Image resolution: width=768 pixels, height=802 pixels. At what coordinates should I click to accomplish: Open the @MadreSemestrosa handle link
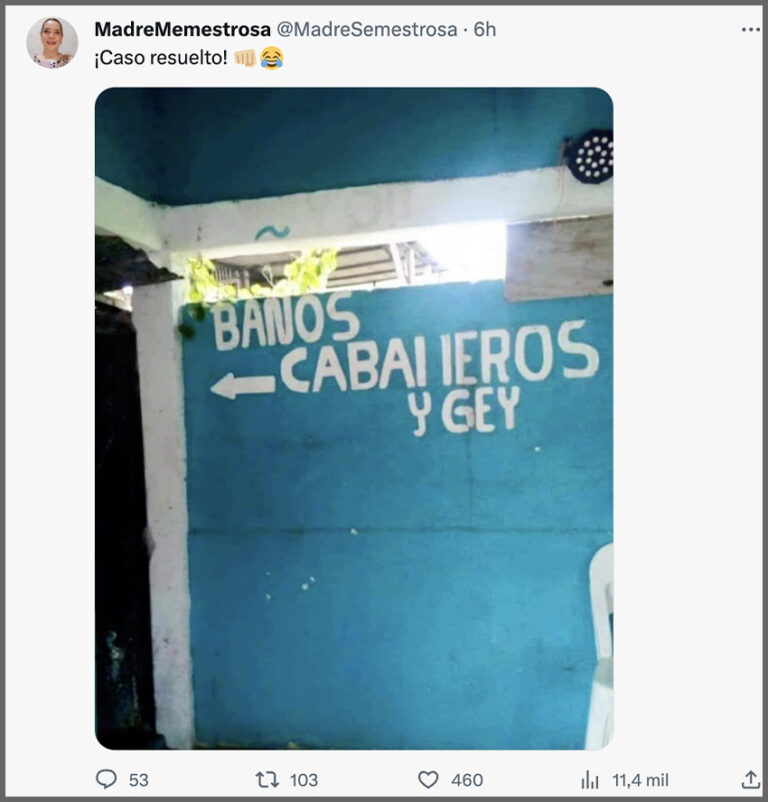[367, 30]
